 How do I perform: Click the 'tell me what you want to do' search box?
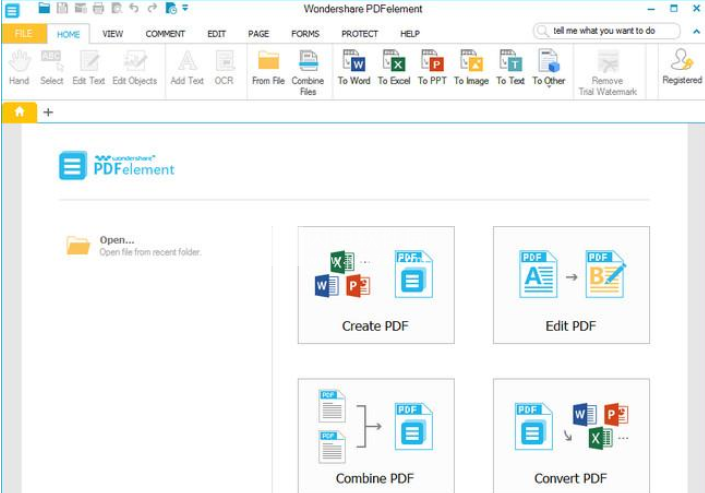607,31
